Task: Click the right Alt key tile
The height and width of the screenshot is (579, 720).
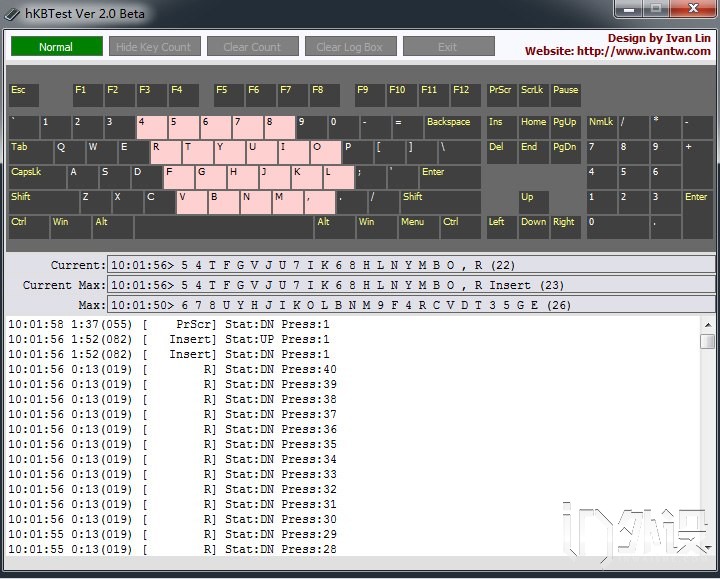Action: point(335,227)
